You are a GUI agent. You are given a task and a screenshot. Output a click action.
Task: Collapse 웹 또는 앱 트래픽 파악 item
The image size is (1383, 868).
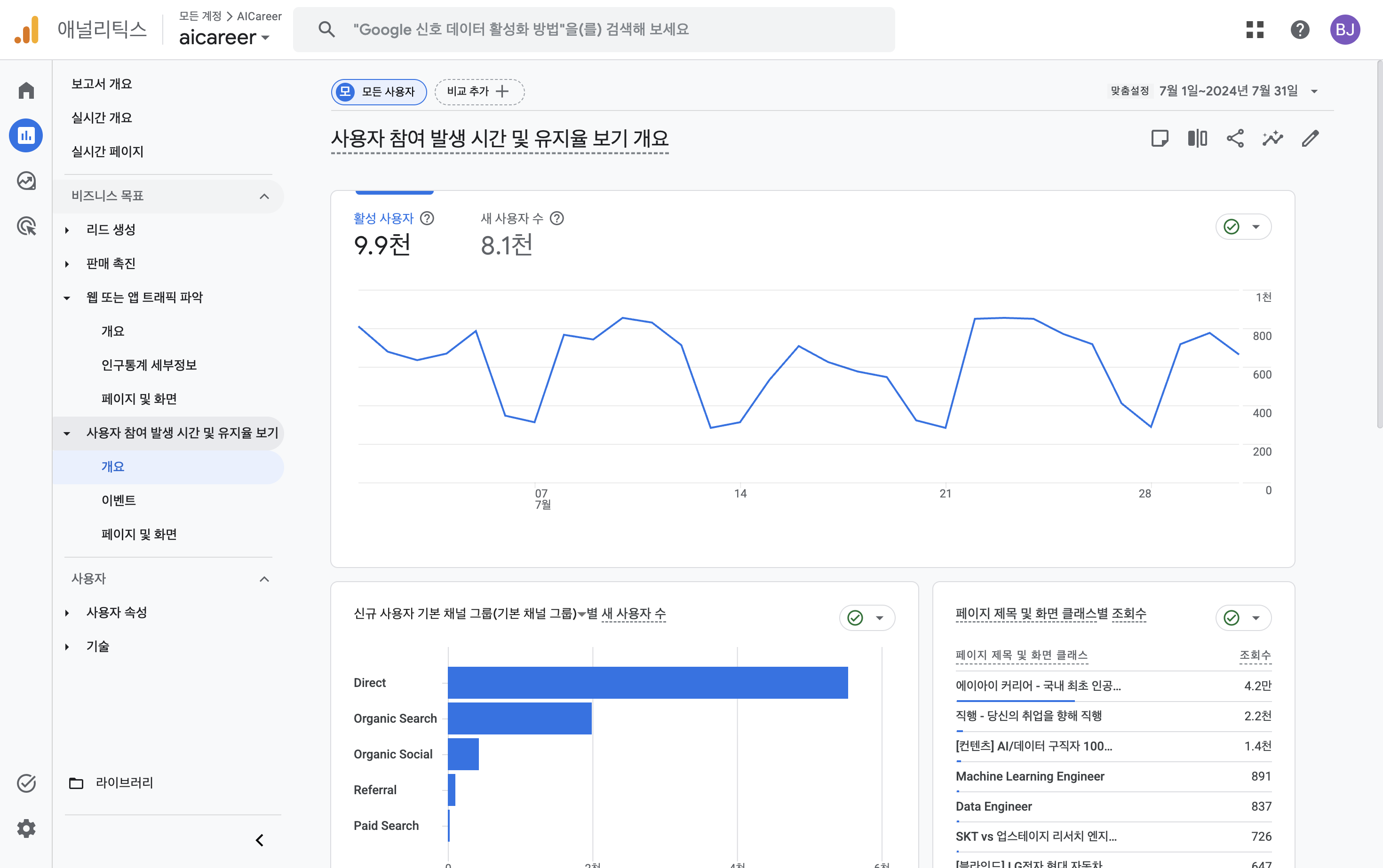point(67,298)
